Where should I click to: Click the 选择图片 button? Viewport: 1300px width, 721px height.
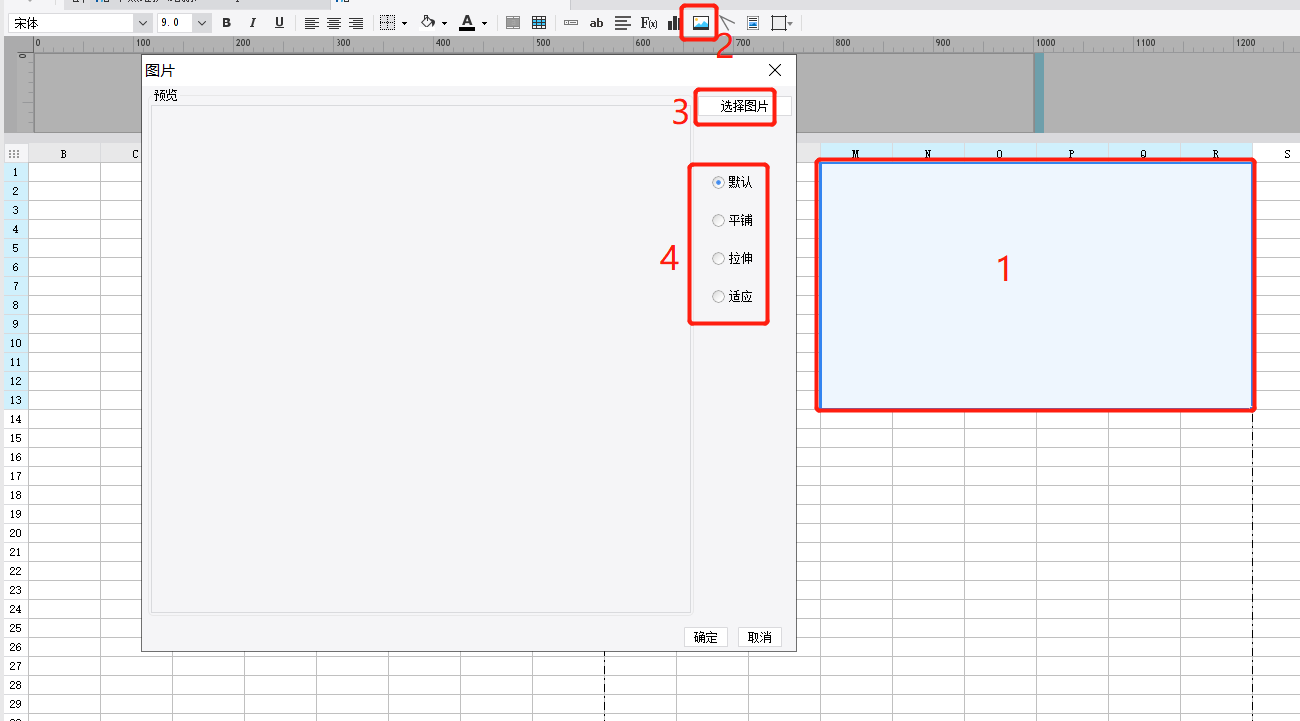[x=744, y=106]
